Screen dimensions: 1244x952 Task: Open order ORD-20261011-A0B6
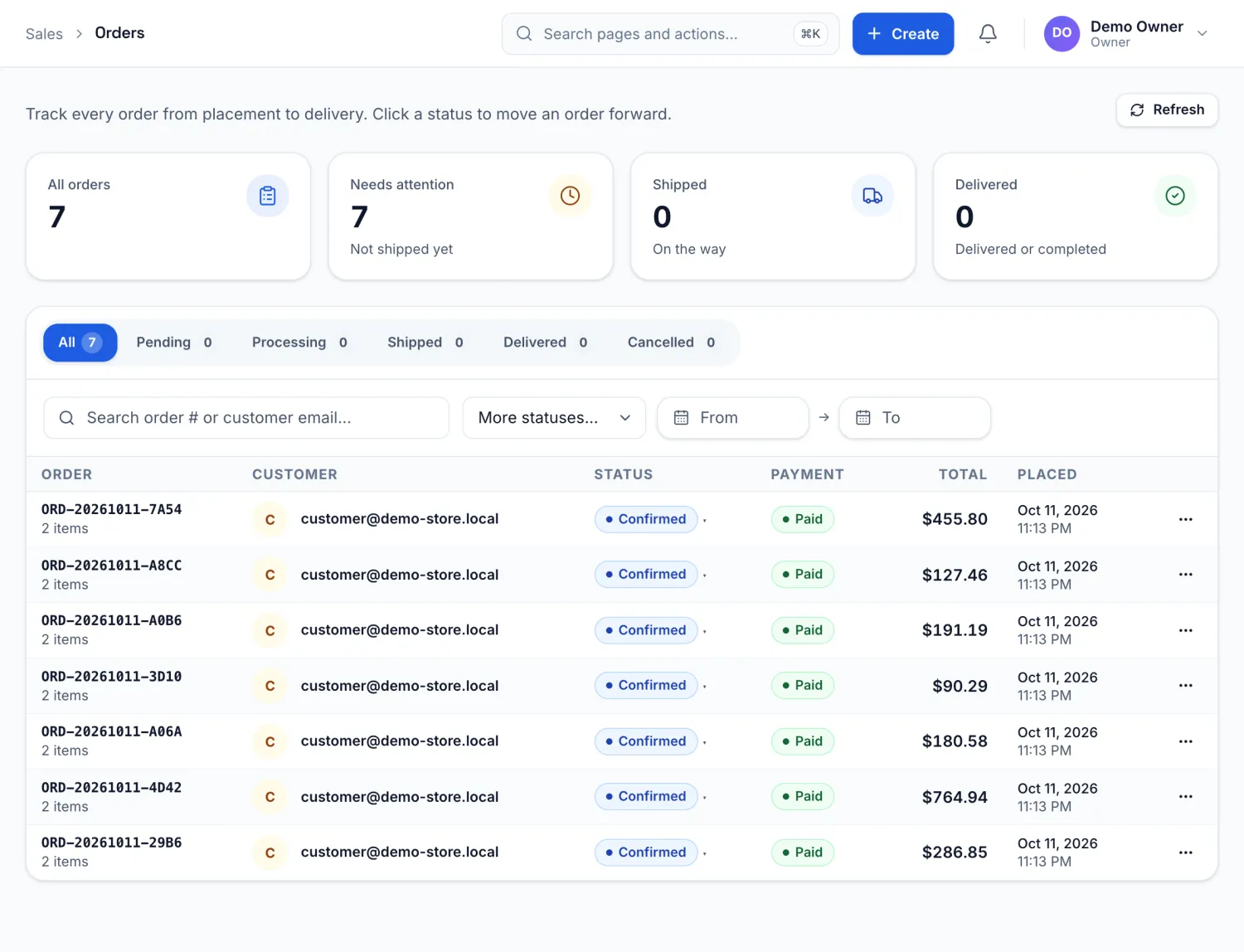coord(111,620)
